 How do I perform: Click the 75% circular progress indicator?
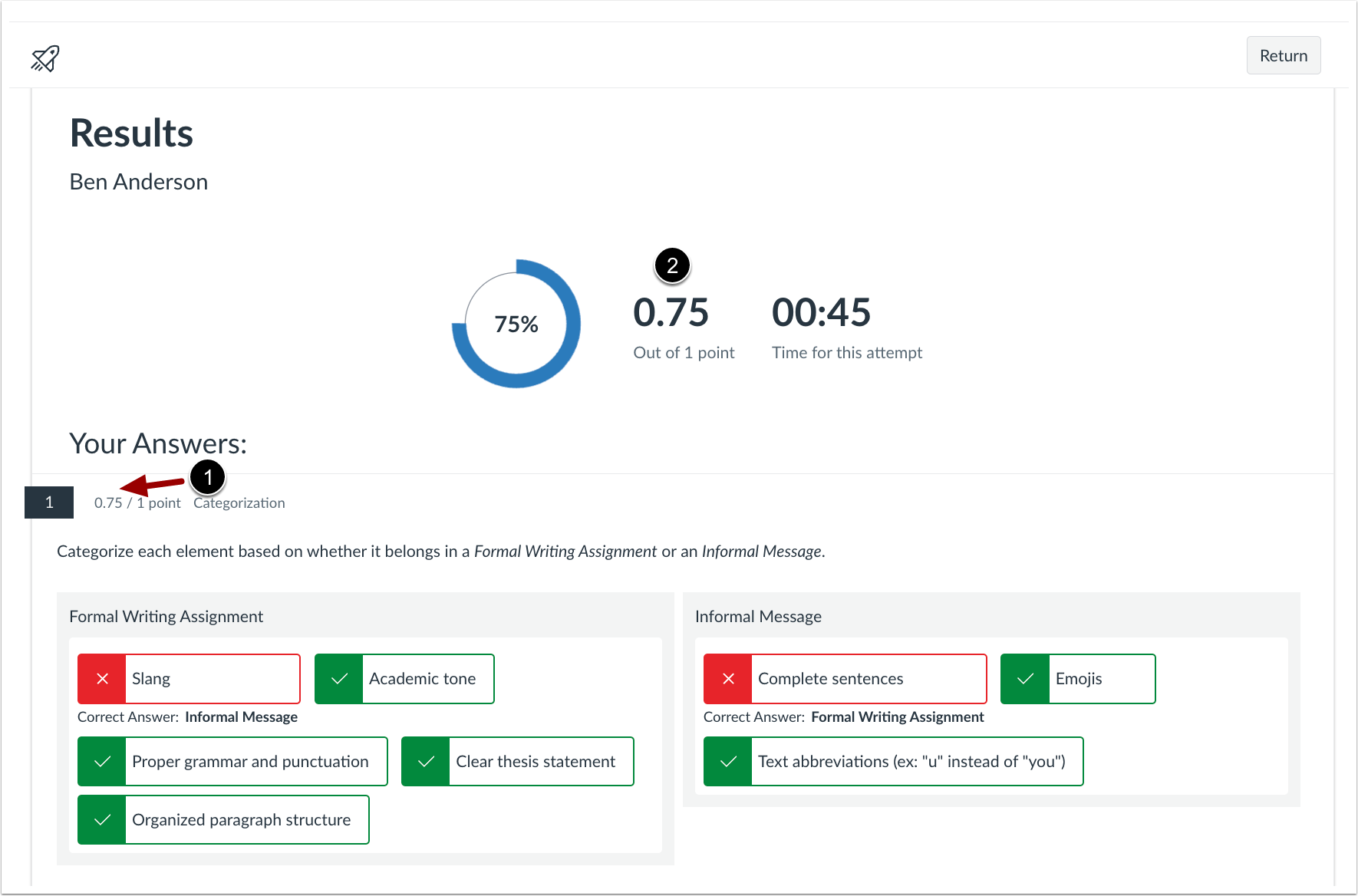516,324
